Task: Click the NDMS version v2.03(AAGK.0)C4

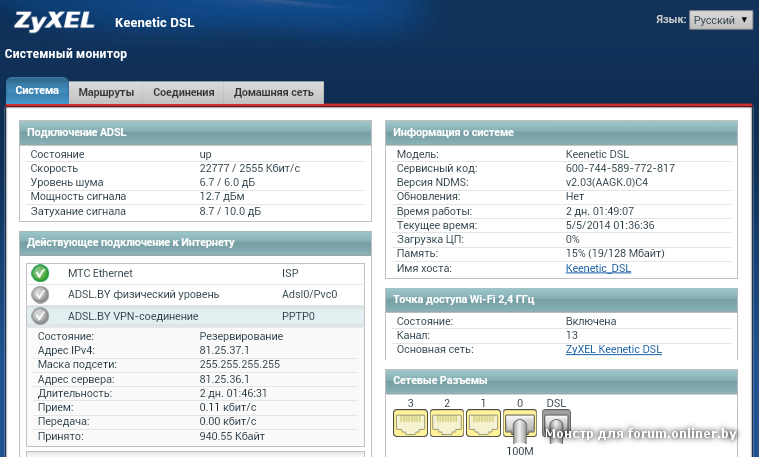Action: (607, 183)
